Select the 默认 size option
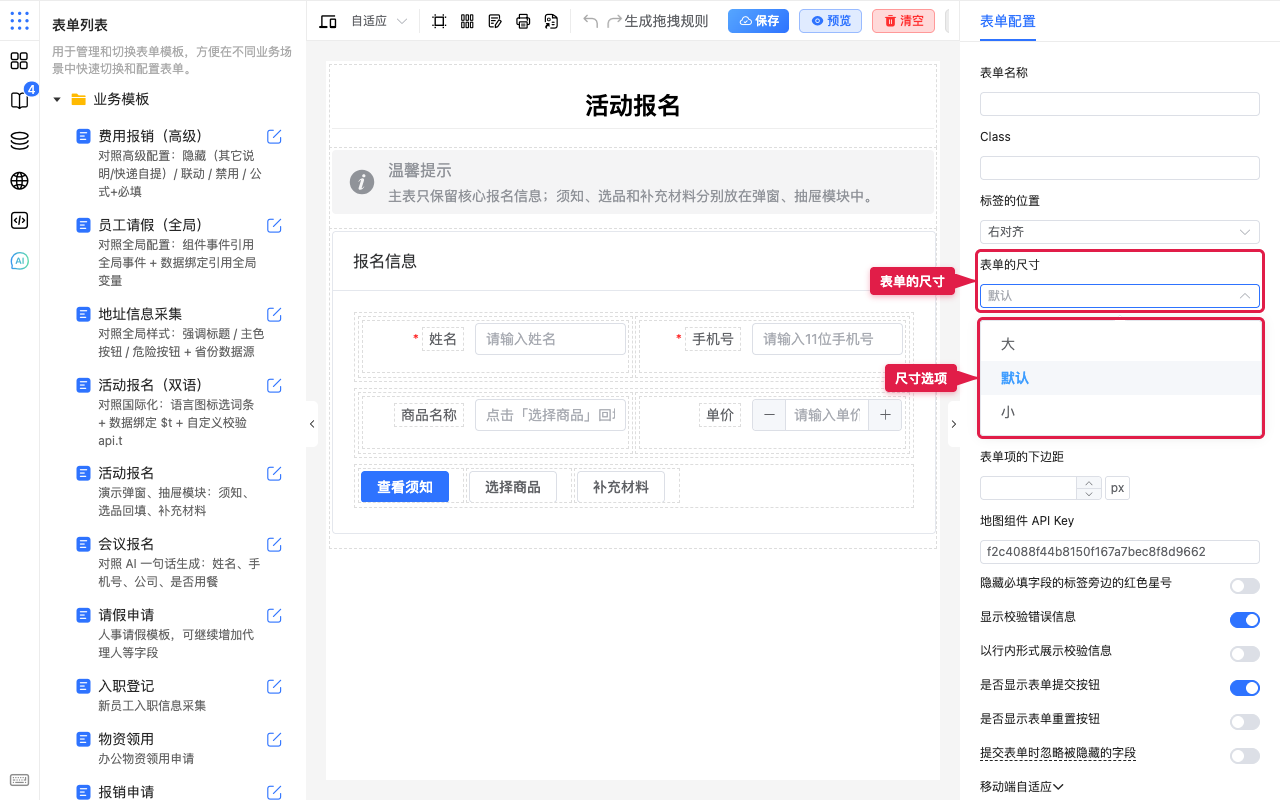Viewport: 1280px width, 800px height. tap(1120, 378)
